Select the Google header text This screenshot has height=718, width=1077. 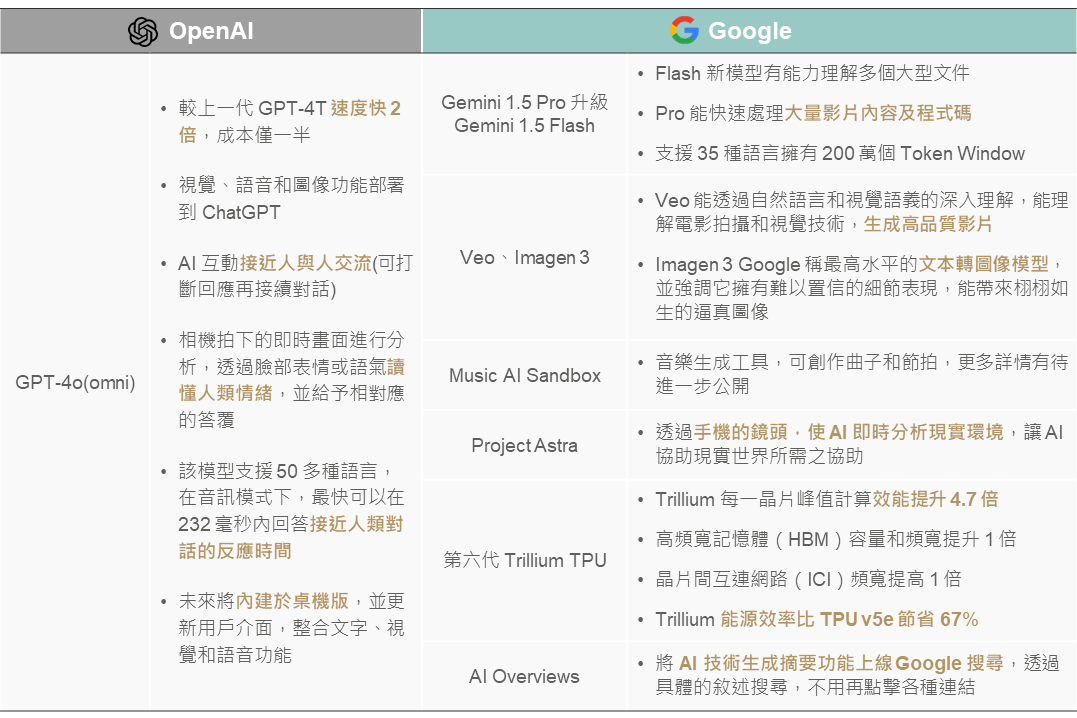tap(749, 32)
